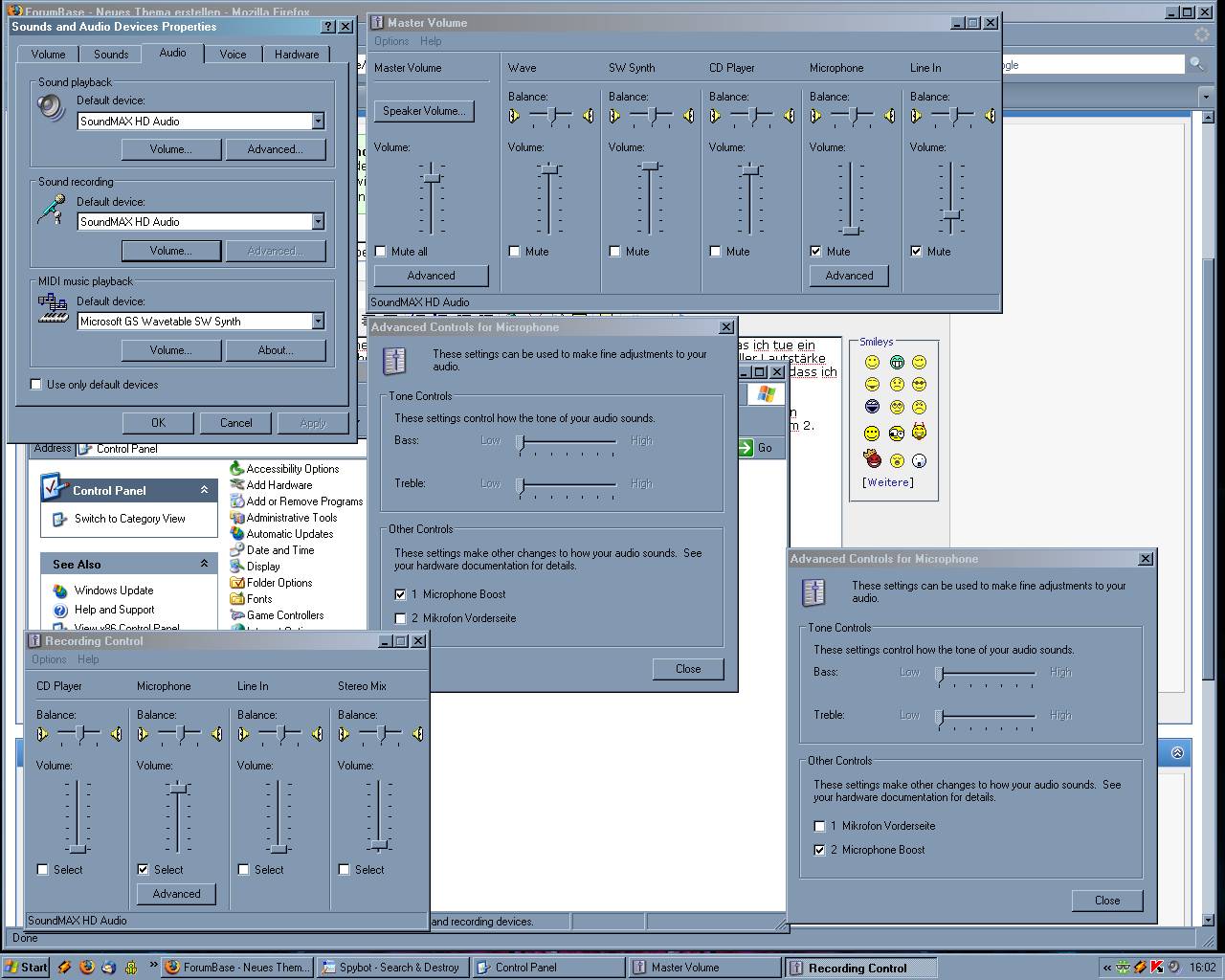1225x980 pixels.
Task: Open Help menu in Recording Control
Action: [88, 659]
